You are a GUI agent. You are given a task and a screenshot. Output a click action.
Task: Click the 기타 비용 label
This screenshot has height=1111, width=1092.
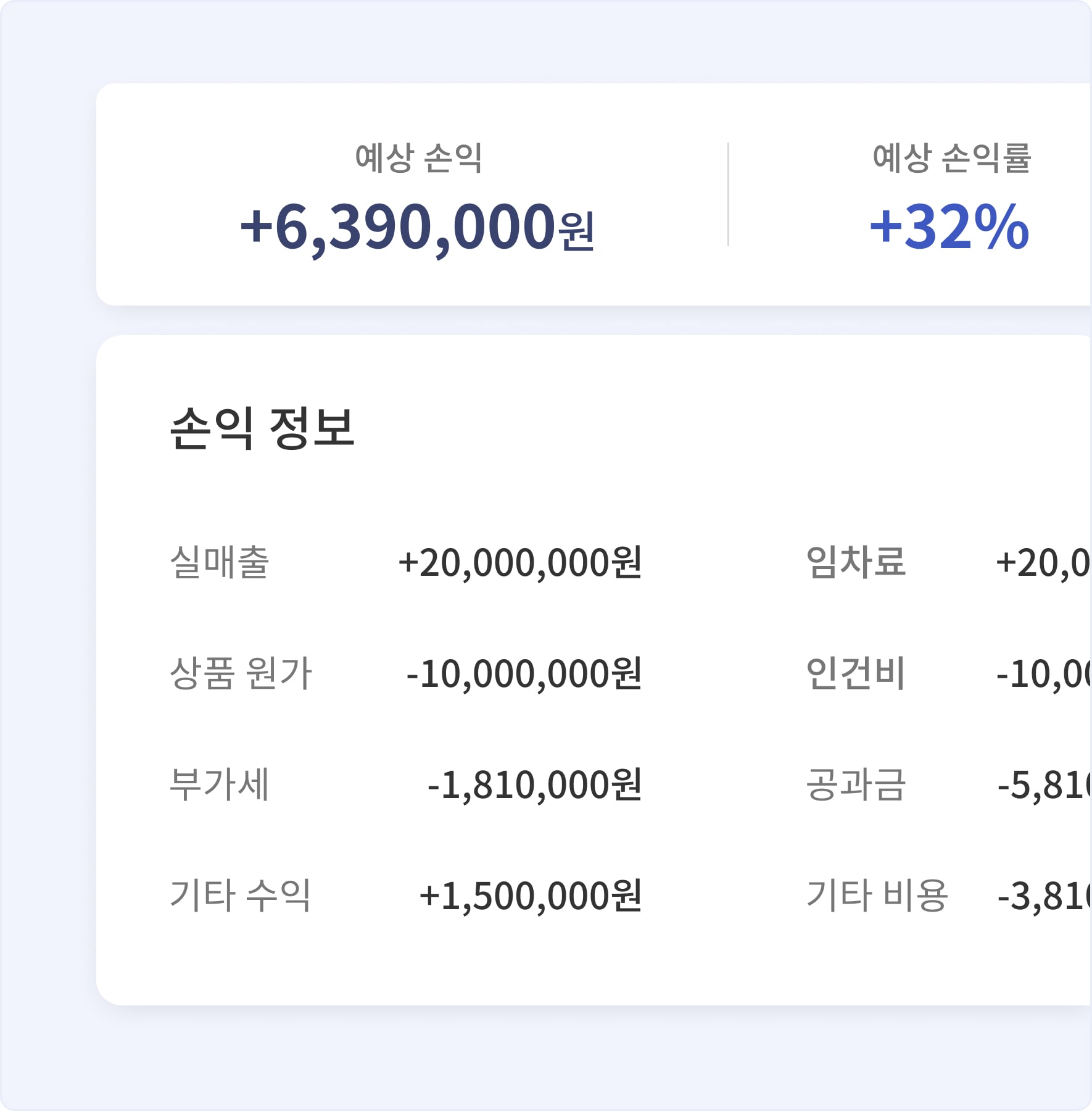pos(877,895)
